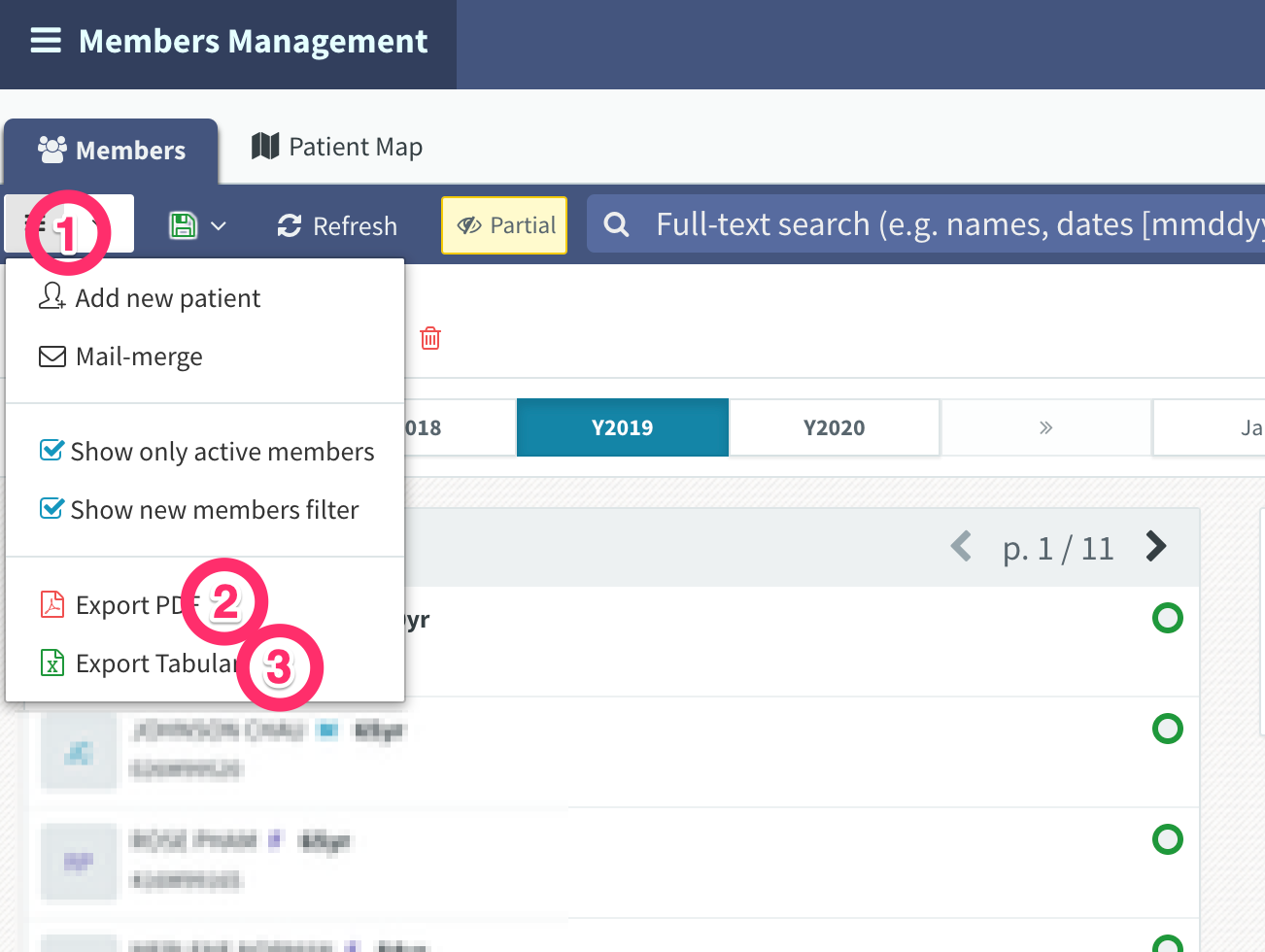Go to previous page with left chevron
Viewport: 1265px width, 952px height.
(961, 547)
